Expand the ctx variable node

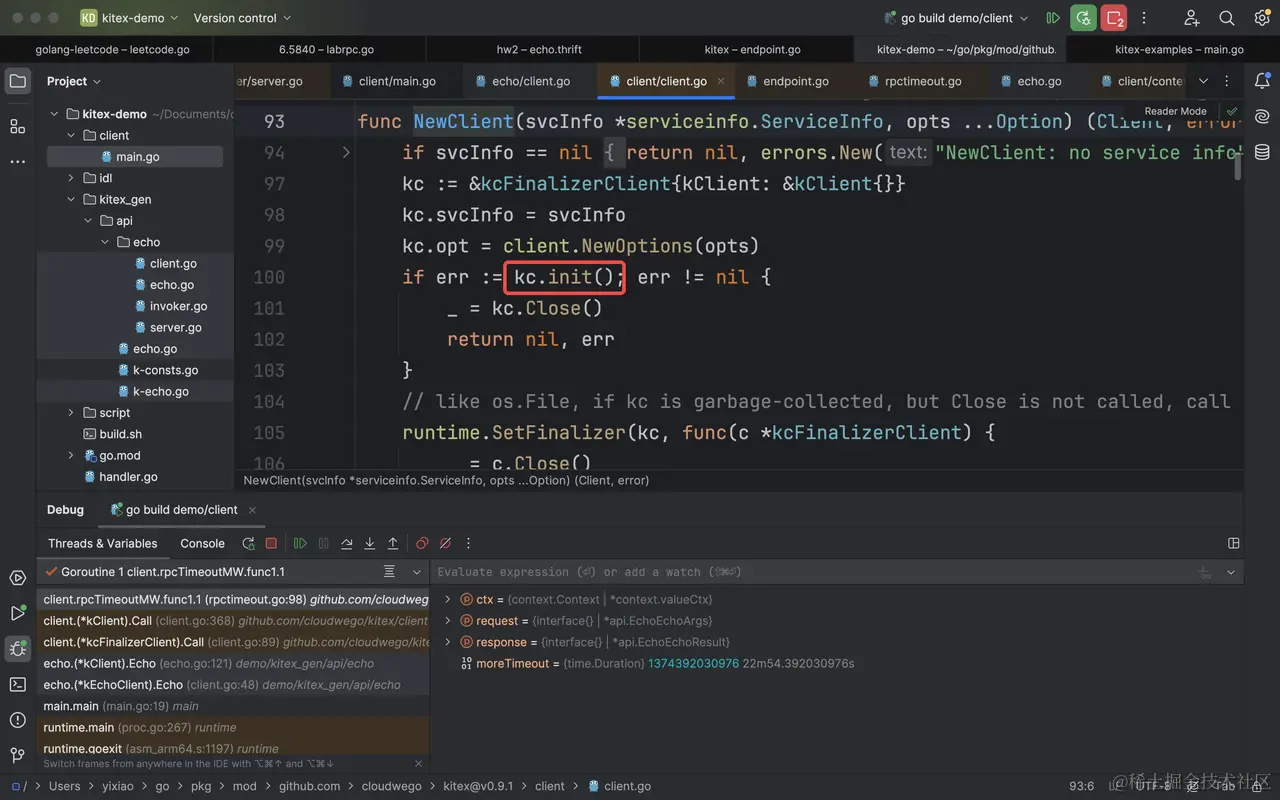[x=448, y=600]
